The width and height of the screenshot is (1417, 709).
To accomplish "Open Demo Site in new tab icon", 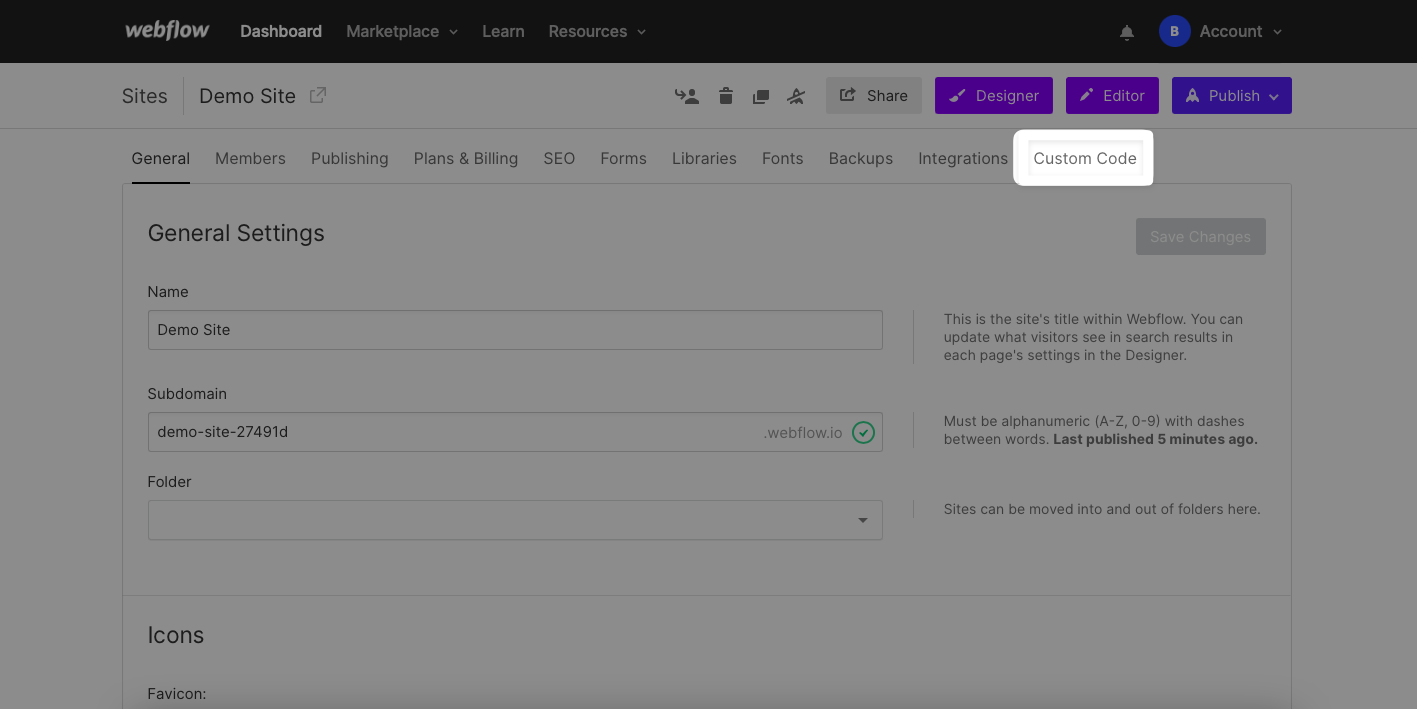I will click(x=318, y=95).
